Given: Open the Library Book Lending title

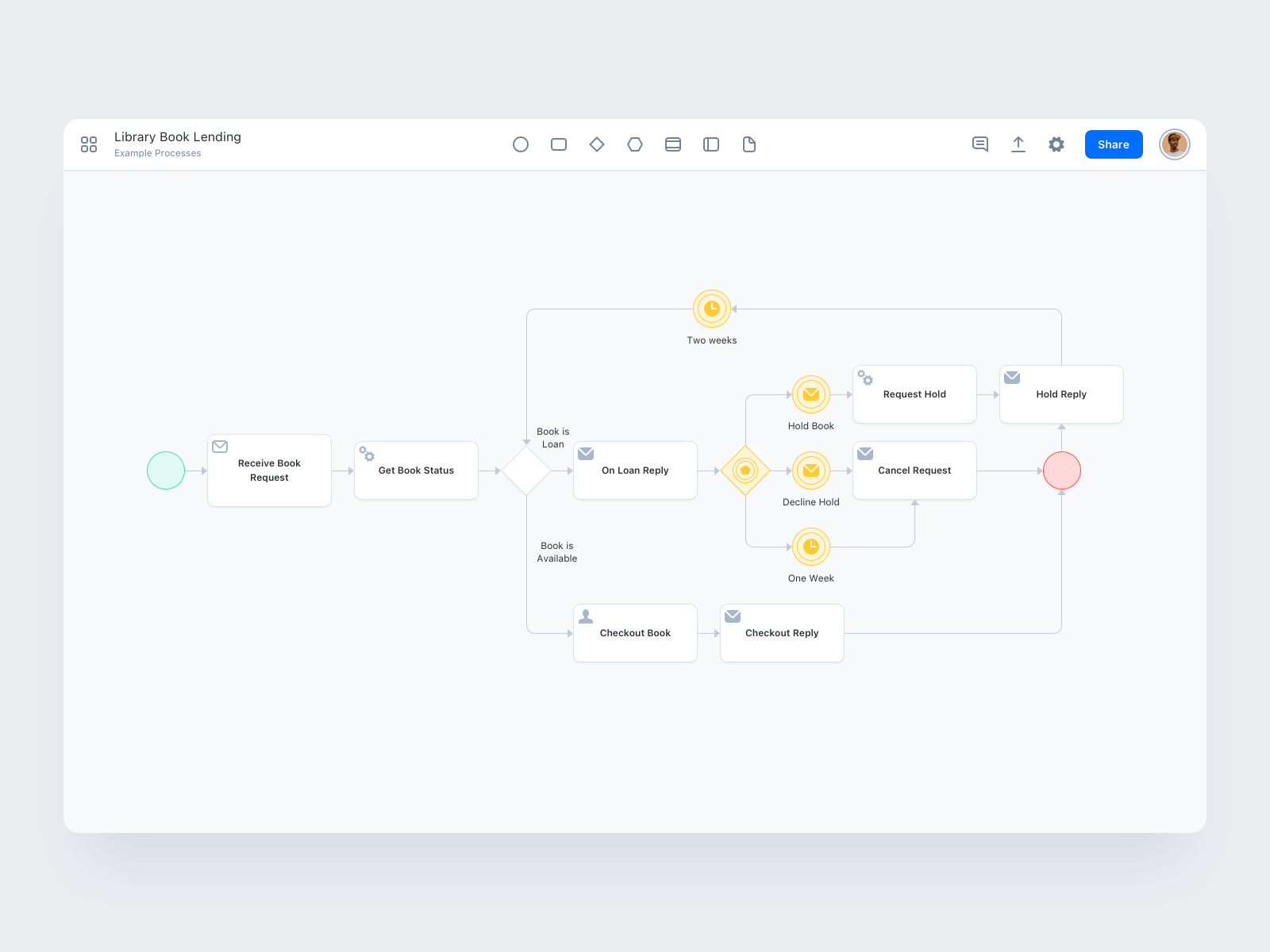Looking at the screenshot, I should click(177, 136).
